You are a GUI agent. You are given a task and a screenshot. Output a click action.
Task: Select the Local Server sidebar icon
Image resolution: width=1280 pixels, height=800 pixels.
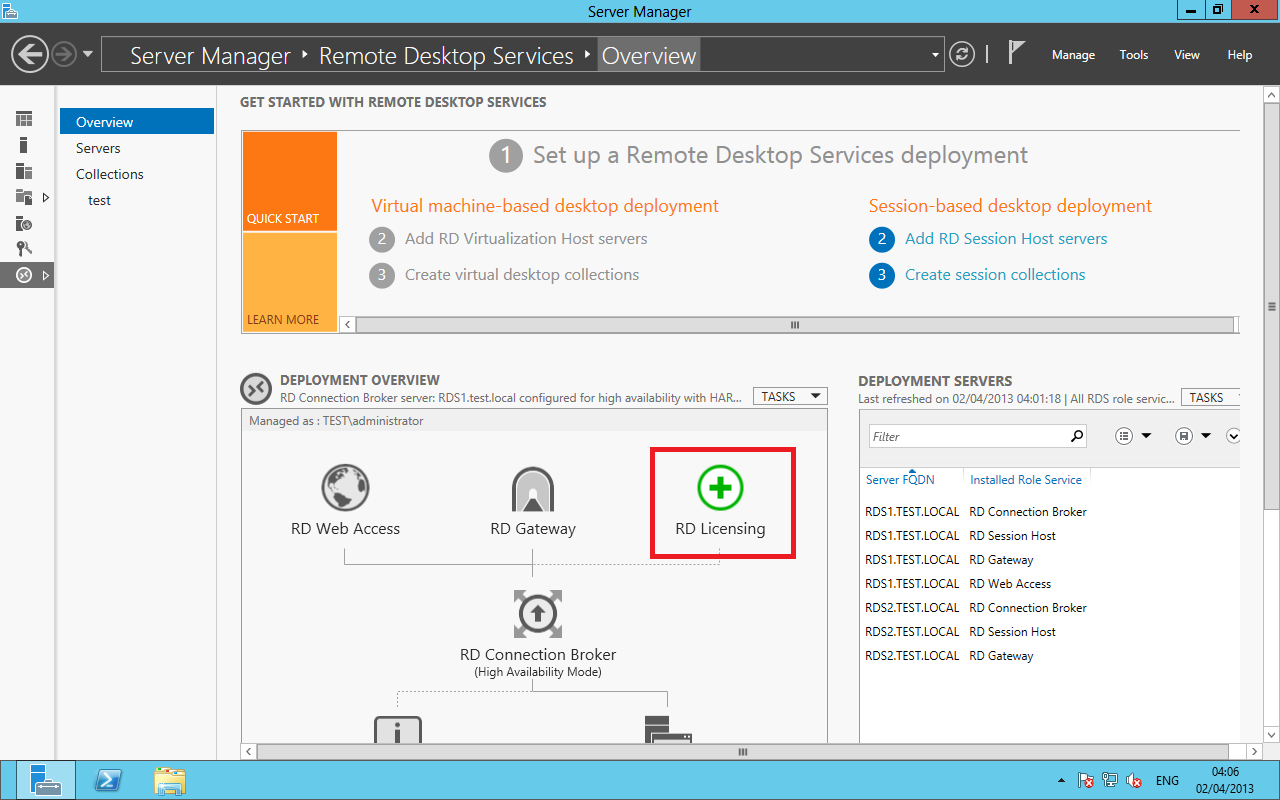tap(24, 145)
